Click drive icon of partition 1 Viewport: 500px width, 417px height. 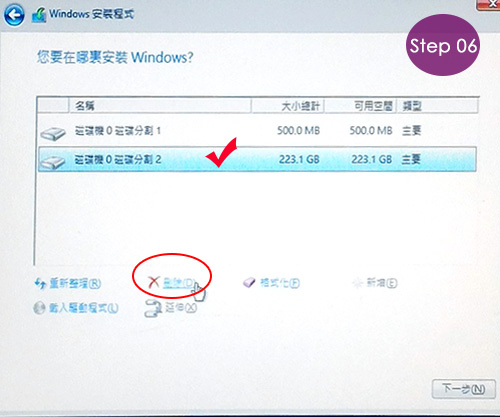pyautogui.click(x=53, y=134)
